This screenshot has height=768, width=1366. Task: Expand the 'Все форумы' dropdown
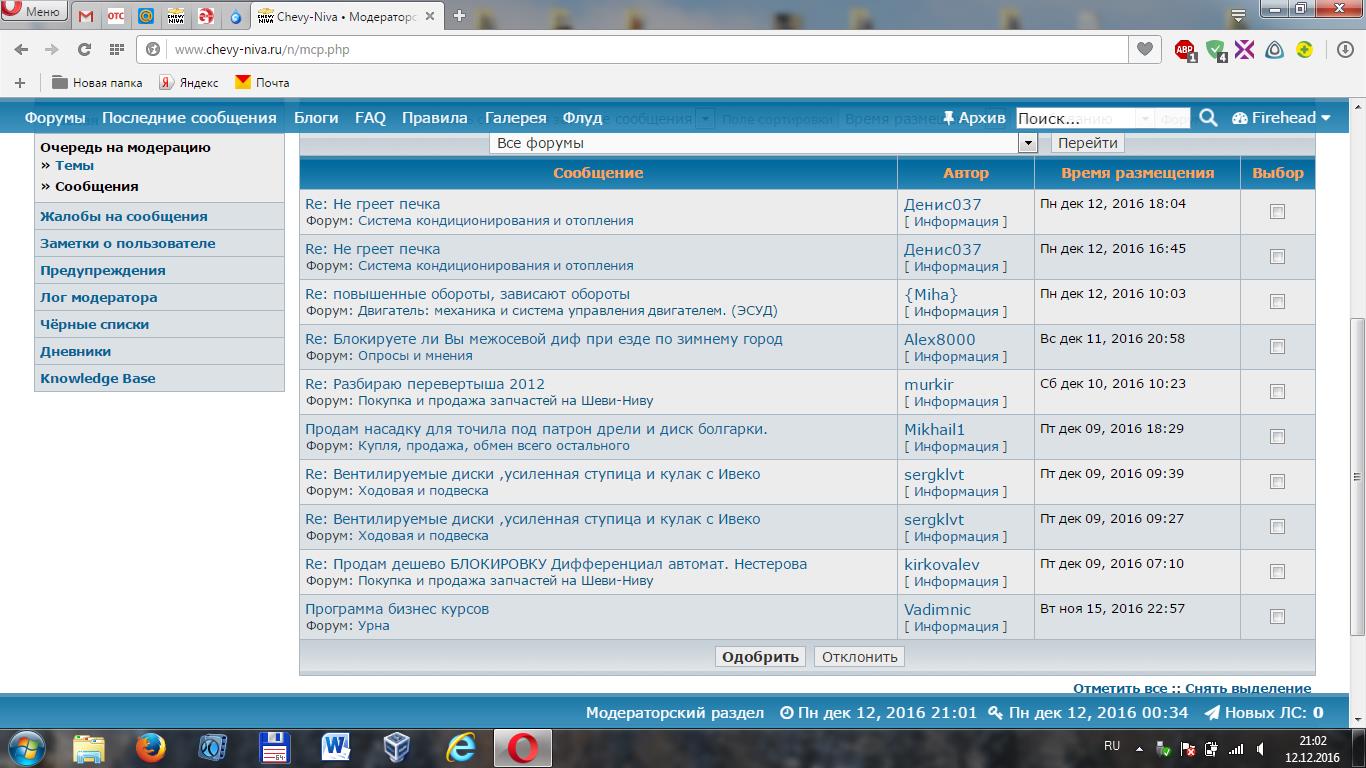[1027, 143]
